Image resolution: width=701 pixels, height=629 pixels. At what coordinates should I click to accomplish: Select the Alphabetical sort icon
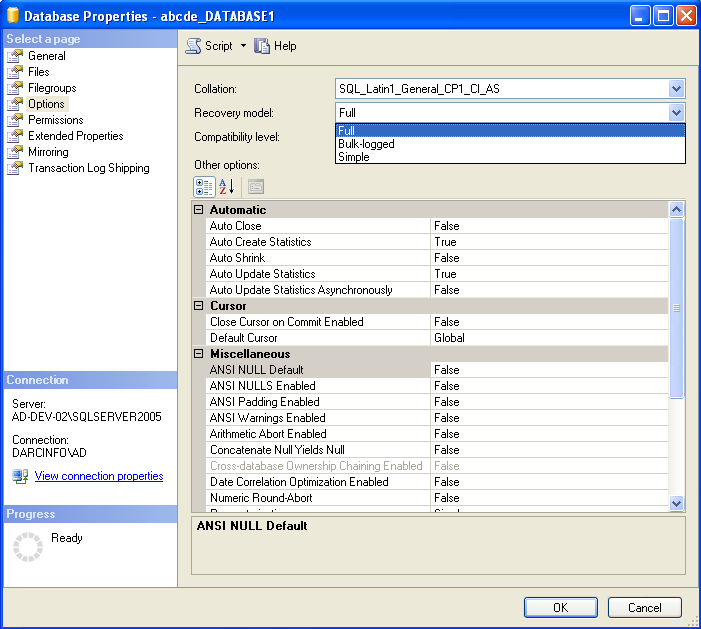pos(227,186)
